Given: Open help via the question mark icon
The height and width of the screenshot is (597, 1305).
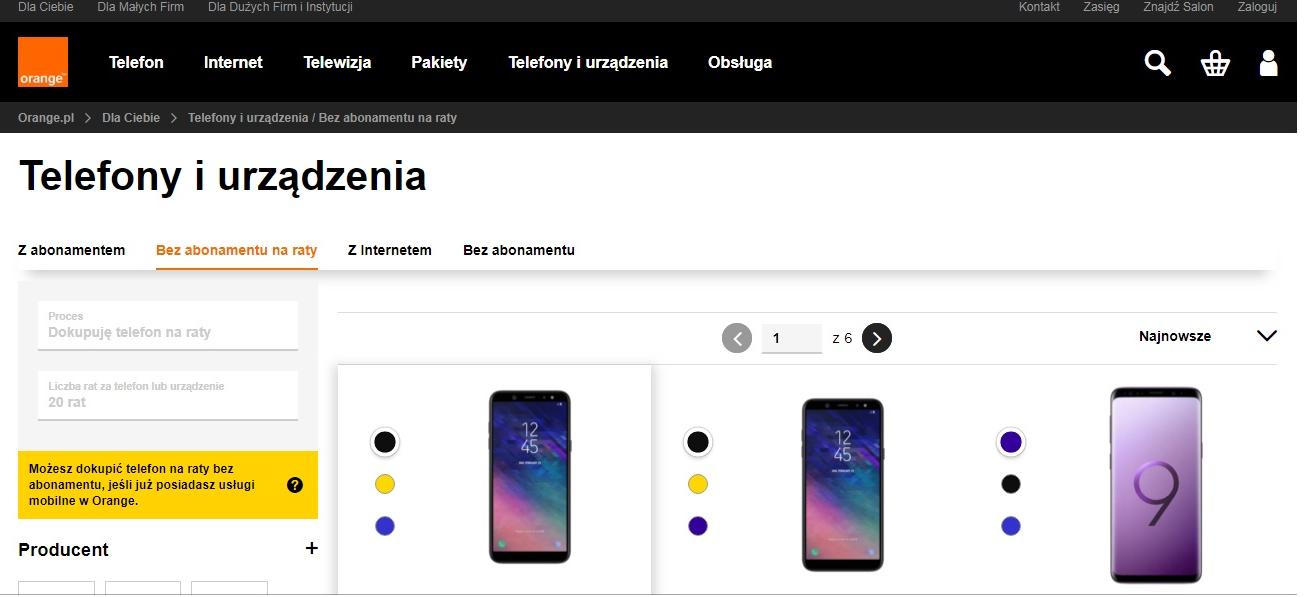Looking at the screenshot, I should [294, 485].
